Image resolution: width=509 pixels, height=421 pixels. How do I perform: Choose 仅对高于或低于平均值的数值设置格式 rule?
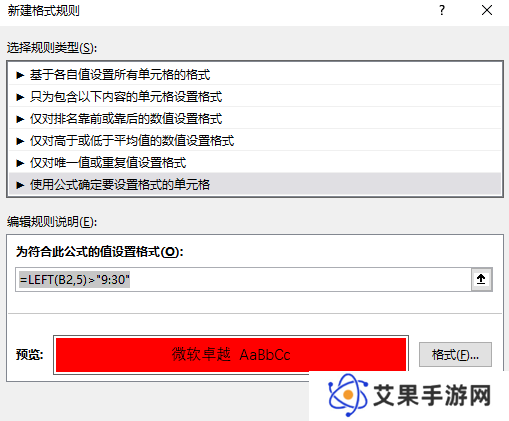tap(255, 141)
